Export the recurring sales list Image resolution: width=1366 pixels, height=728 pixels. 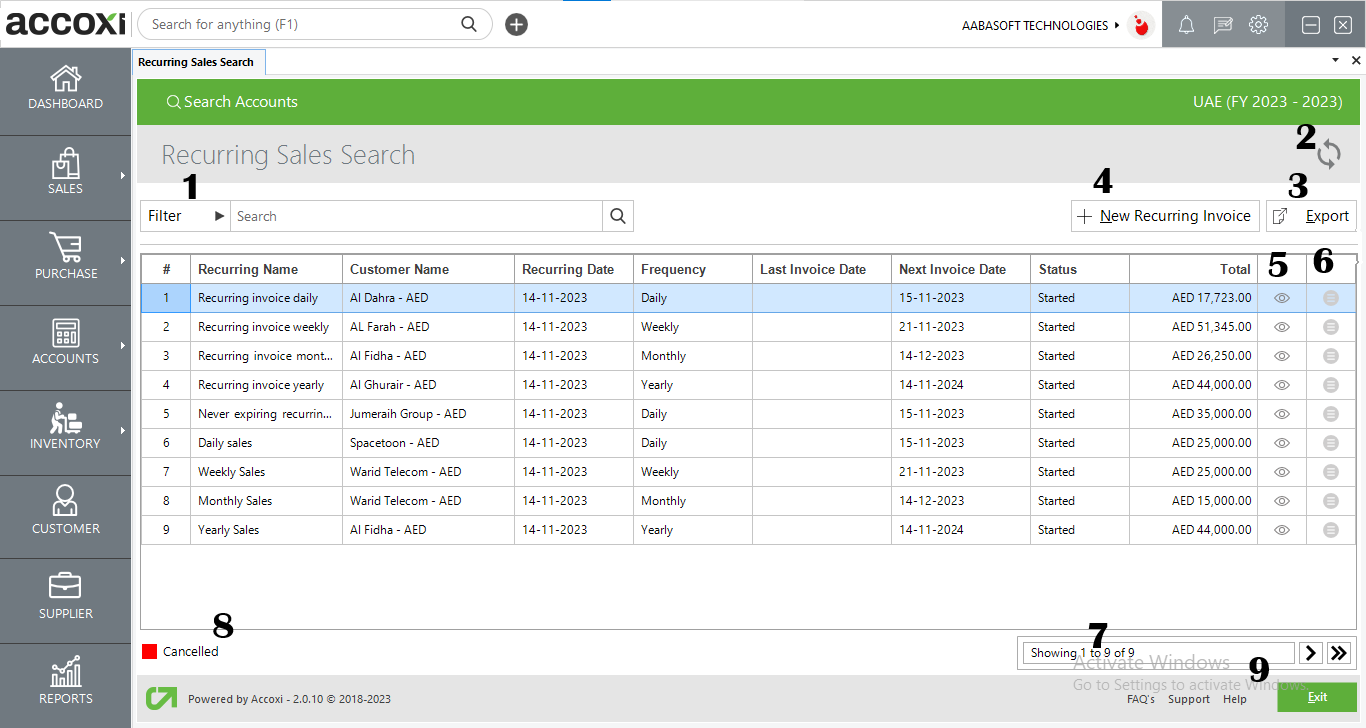[x=1311, y=215]
